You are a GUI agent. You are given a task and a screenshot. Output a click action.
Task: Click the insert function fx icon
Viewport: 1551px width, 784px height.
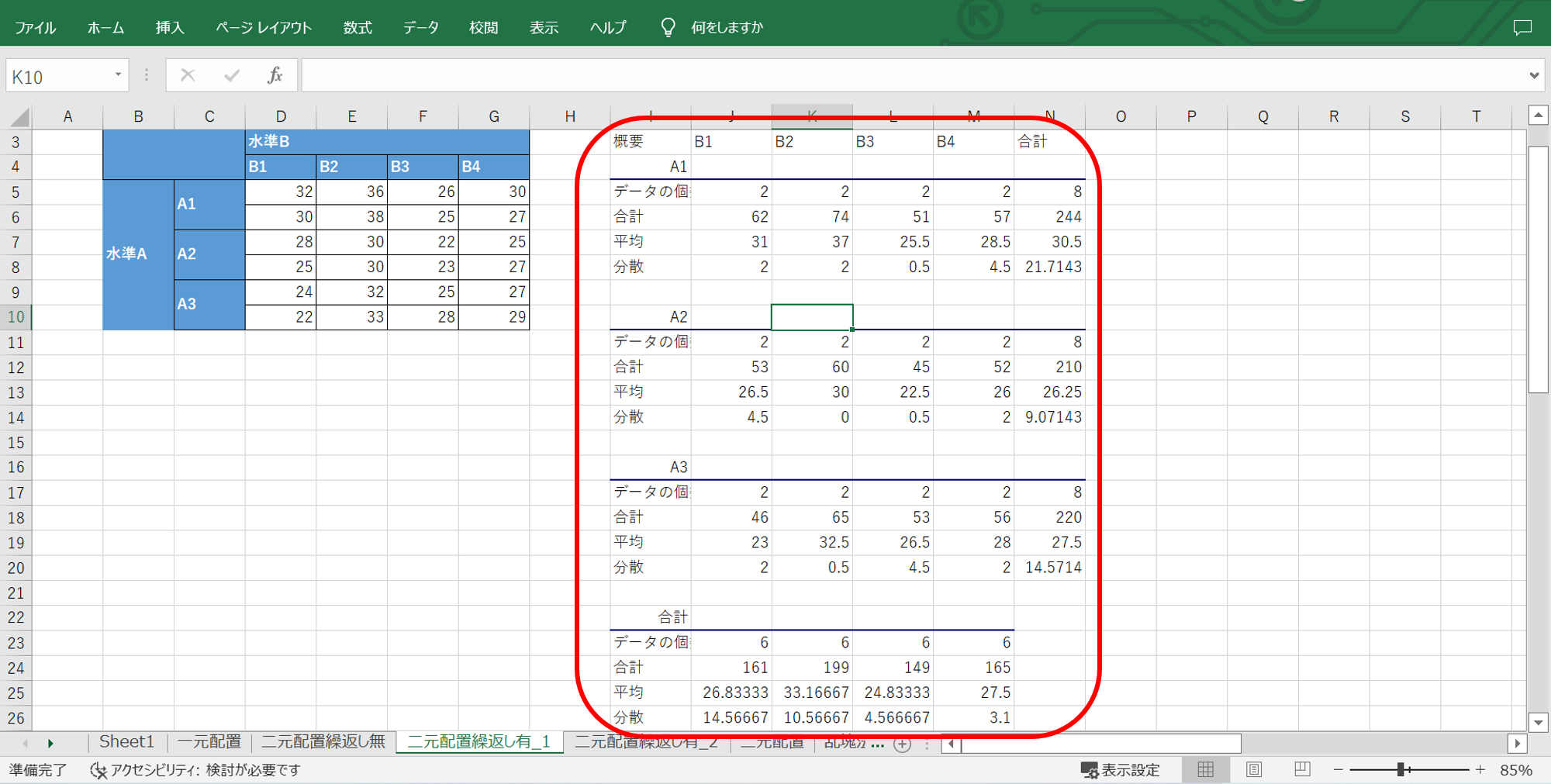pos(275,75)
